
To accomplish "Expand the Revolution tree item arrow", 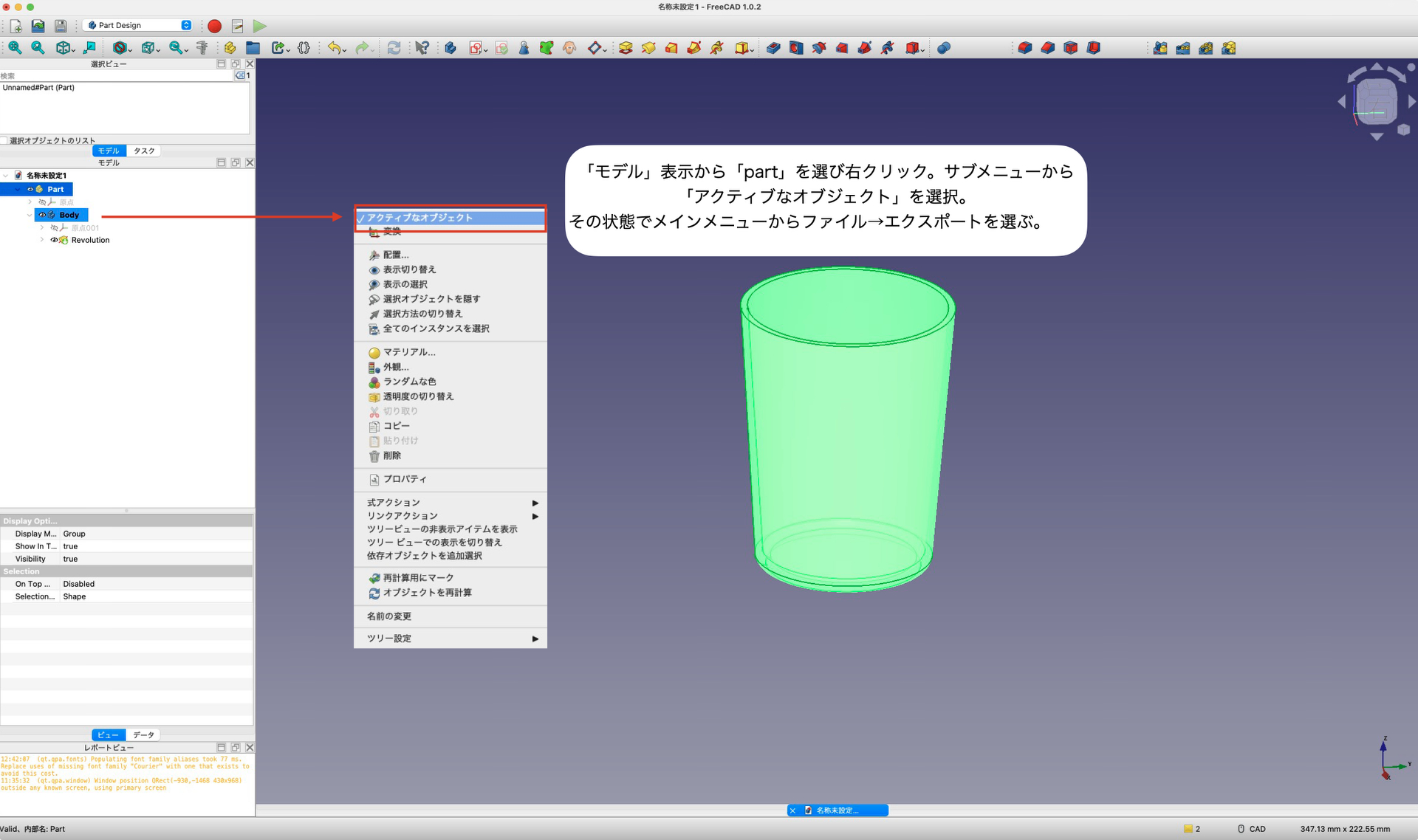I will (42, 240).
